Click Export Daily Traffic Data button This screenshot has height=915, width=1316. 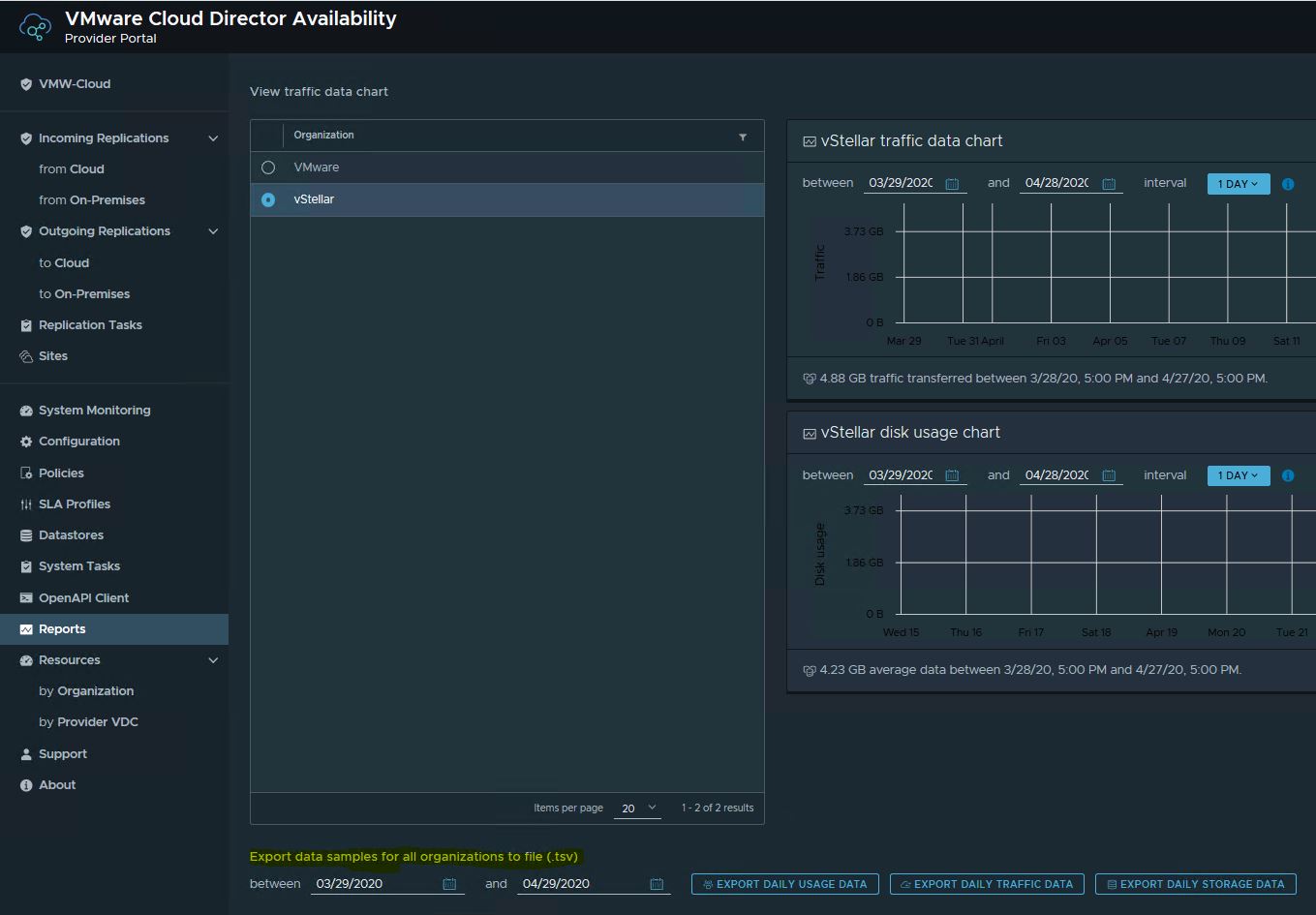click(x=986, y=884)
